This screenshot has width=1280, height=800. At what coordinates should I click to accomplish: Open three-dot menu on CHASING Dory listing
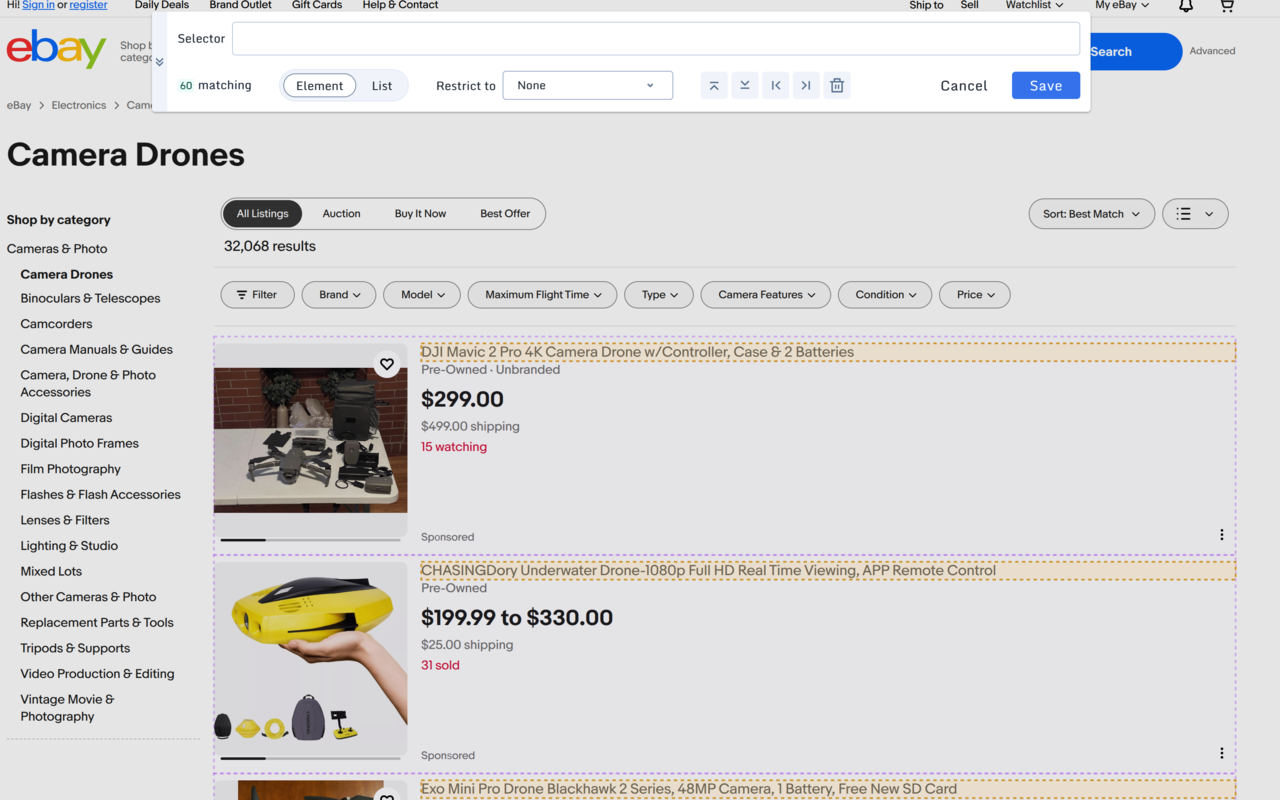1221,753
